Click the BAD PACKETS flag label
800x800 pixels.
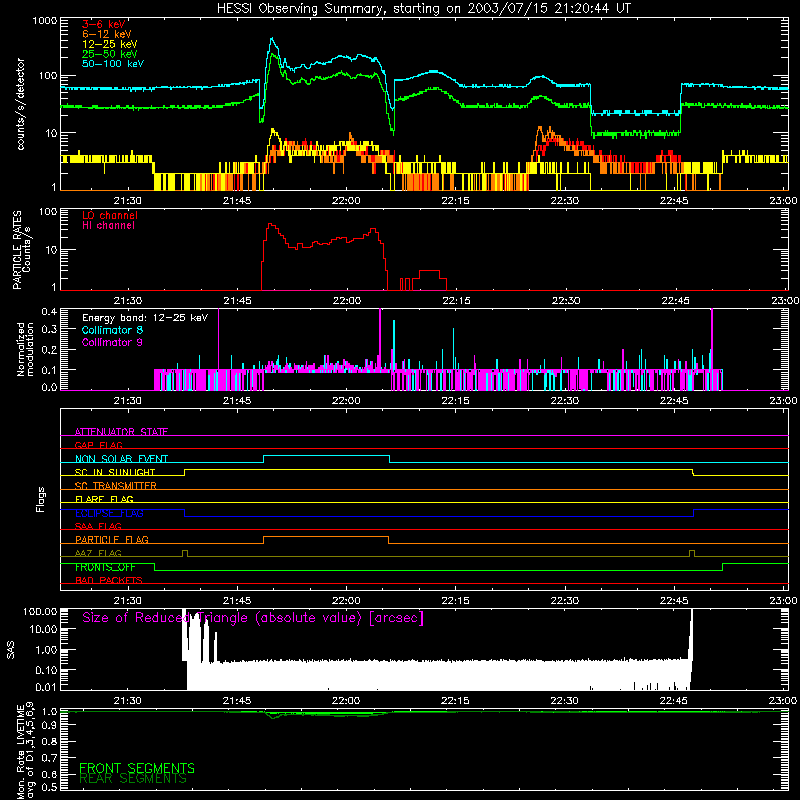click(x=109, y=580)
